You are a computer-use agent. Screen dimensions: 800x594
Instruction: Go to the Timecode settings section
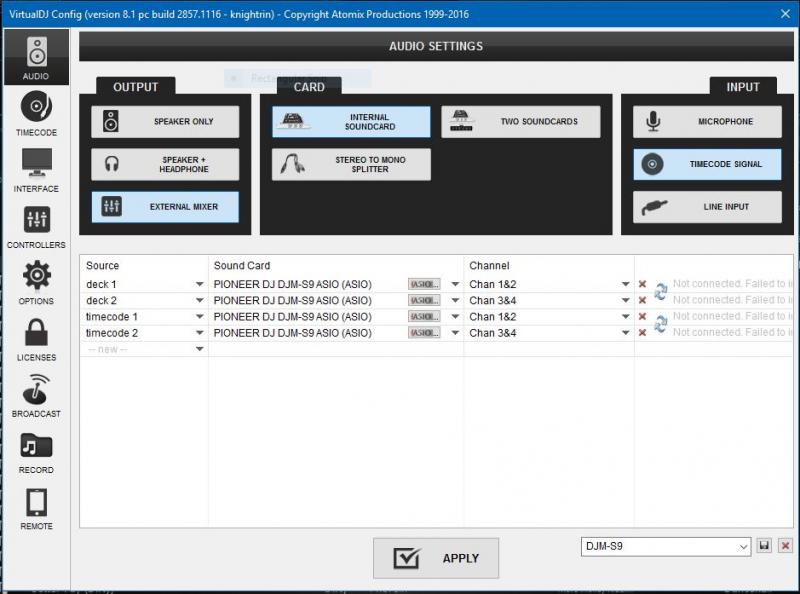[36, 113]
